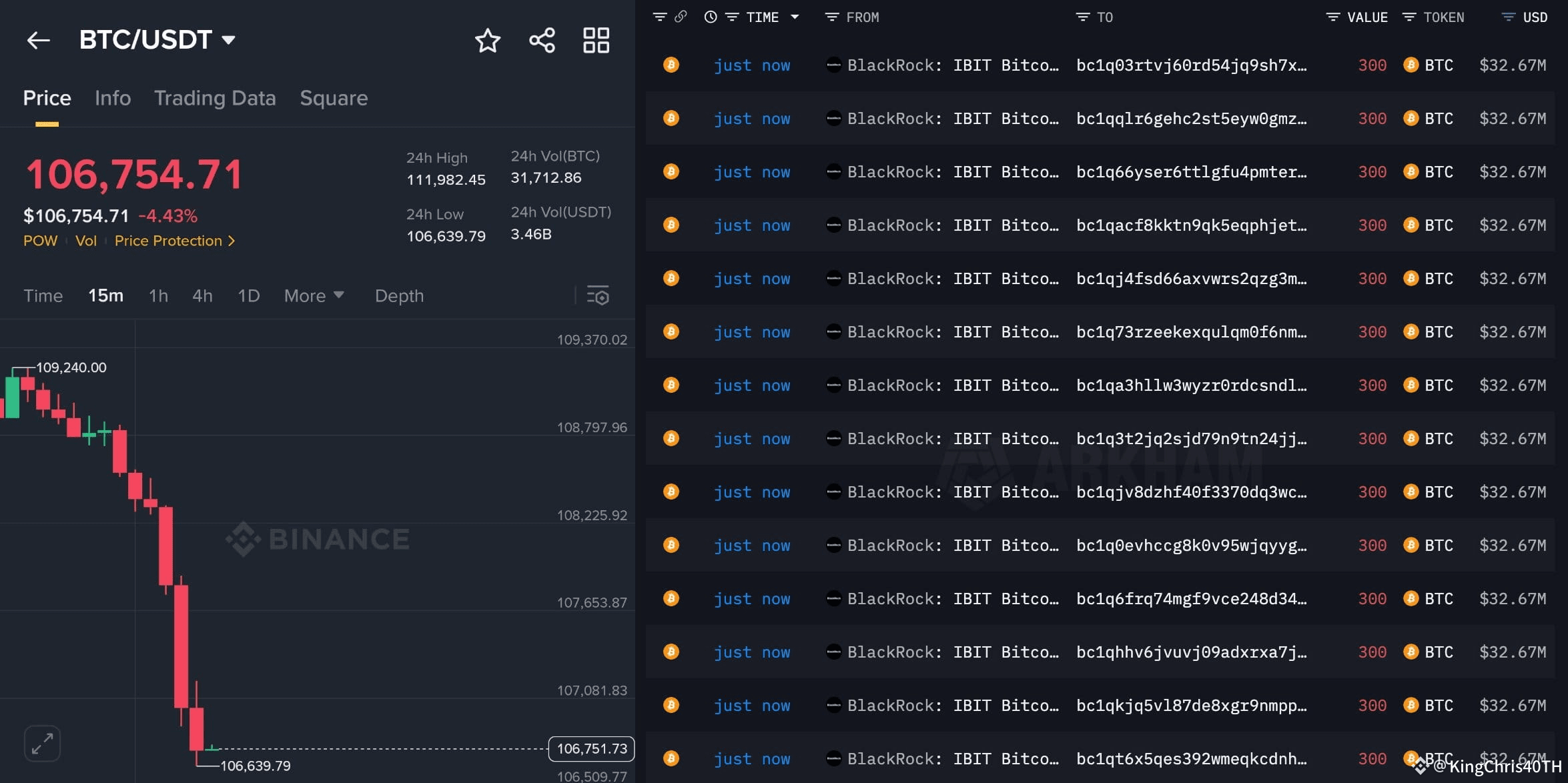The image size is (1568, 783).
Task: Click BTC token icon in bc1q73rzeekexqulqm0f6nm row
Action: click(1411, 331)
